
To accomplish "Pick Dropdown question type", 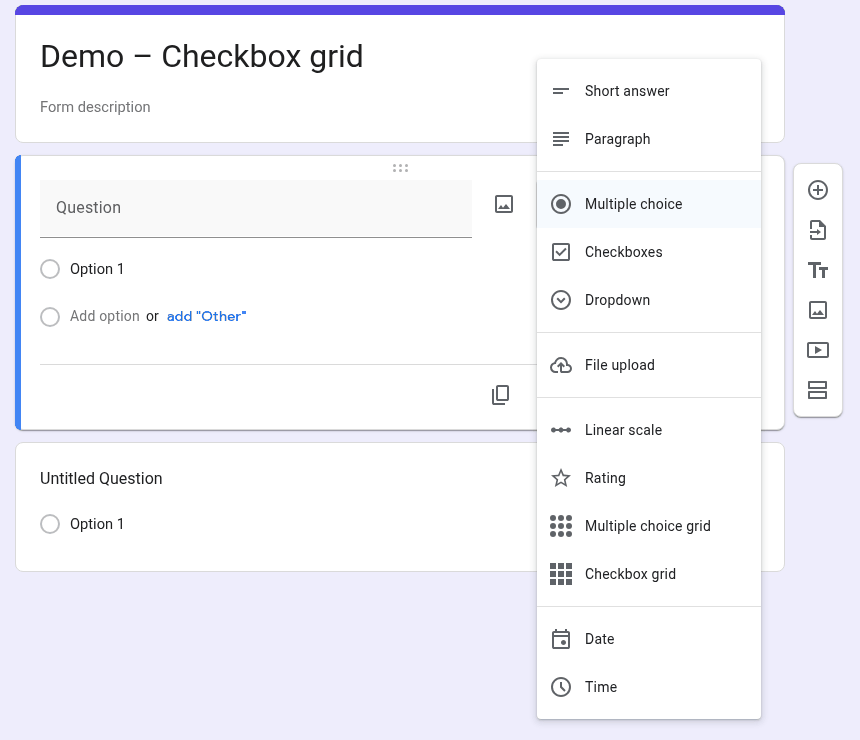I will 649,300.
